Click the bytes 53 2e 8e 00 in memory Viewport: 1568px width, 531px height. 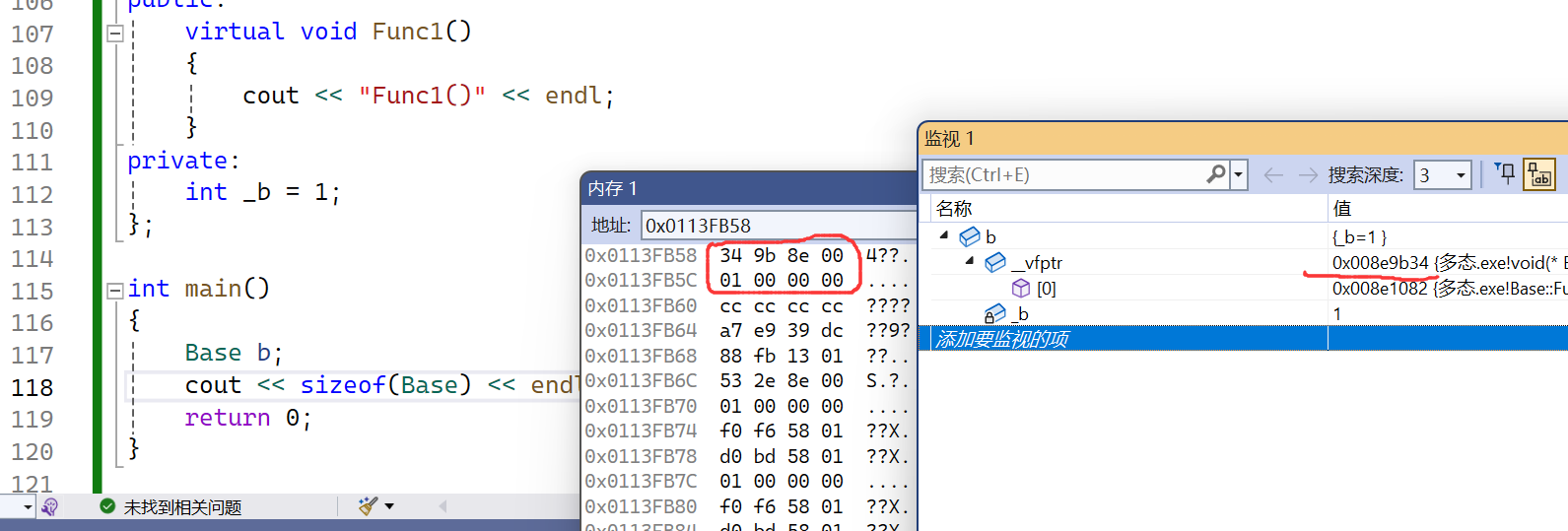[782, 380]
